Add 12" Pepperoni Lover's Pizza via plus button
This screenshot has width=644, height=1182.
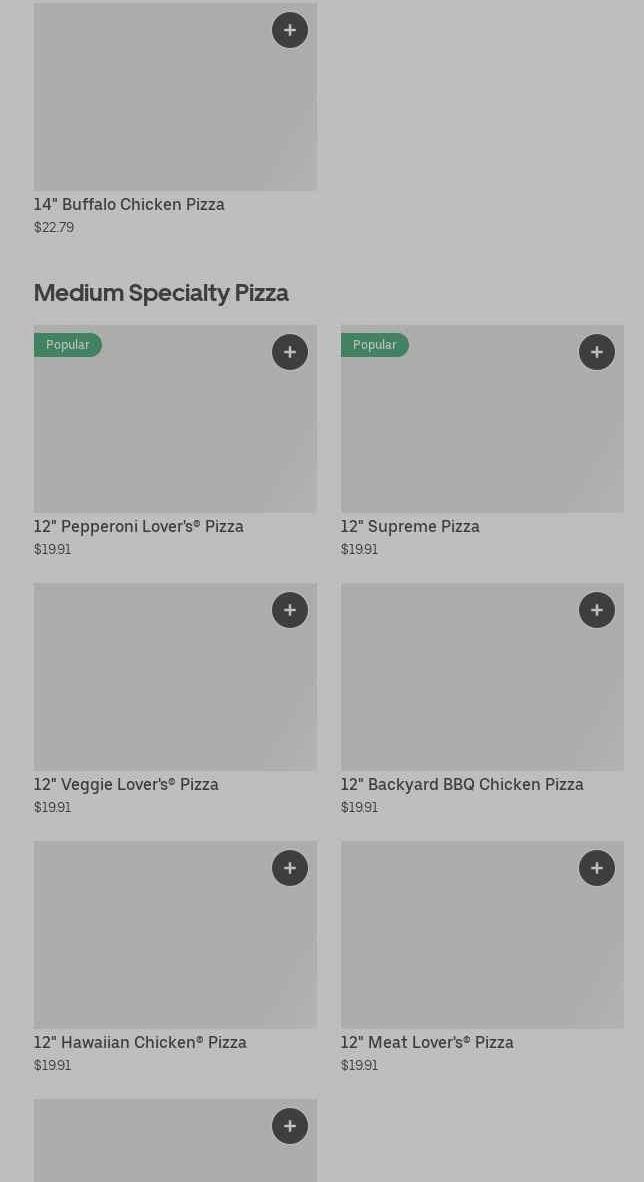tap(290, 352)
